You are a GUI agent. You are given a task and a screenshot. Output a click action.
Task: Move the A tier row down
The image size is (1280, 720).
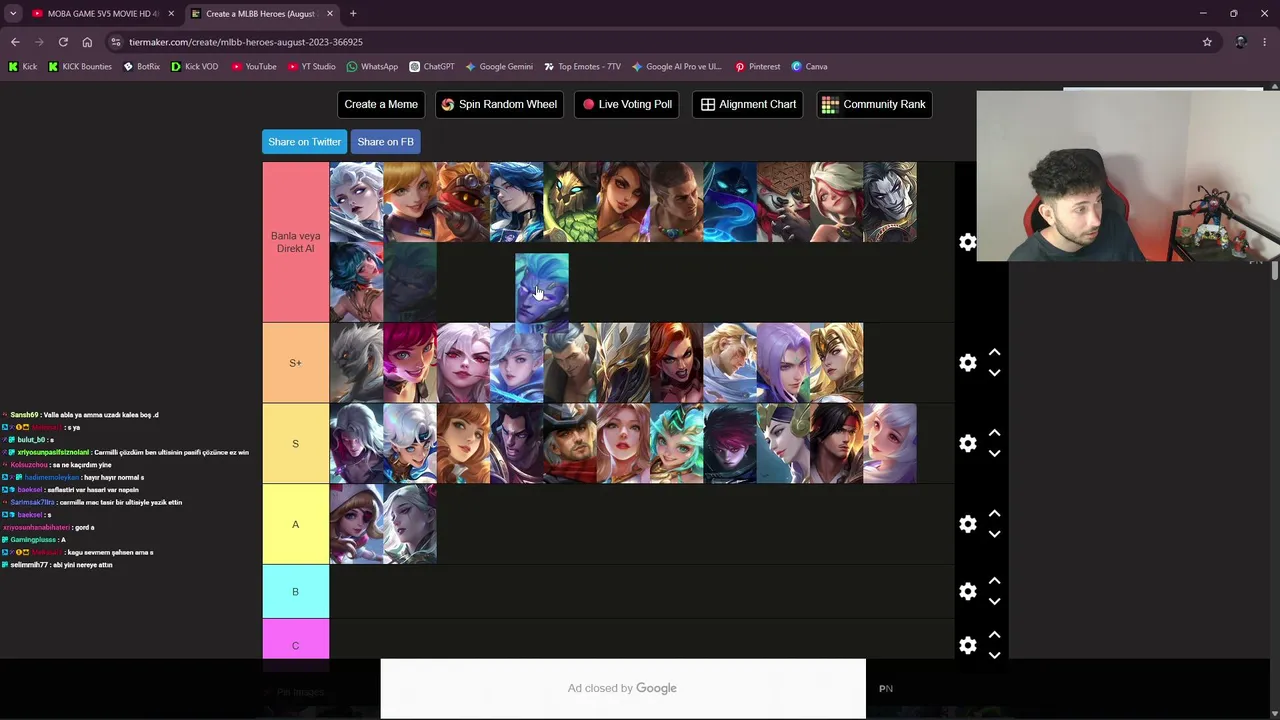pos(994,534)
